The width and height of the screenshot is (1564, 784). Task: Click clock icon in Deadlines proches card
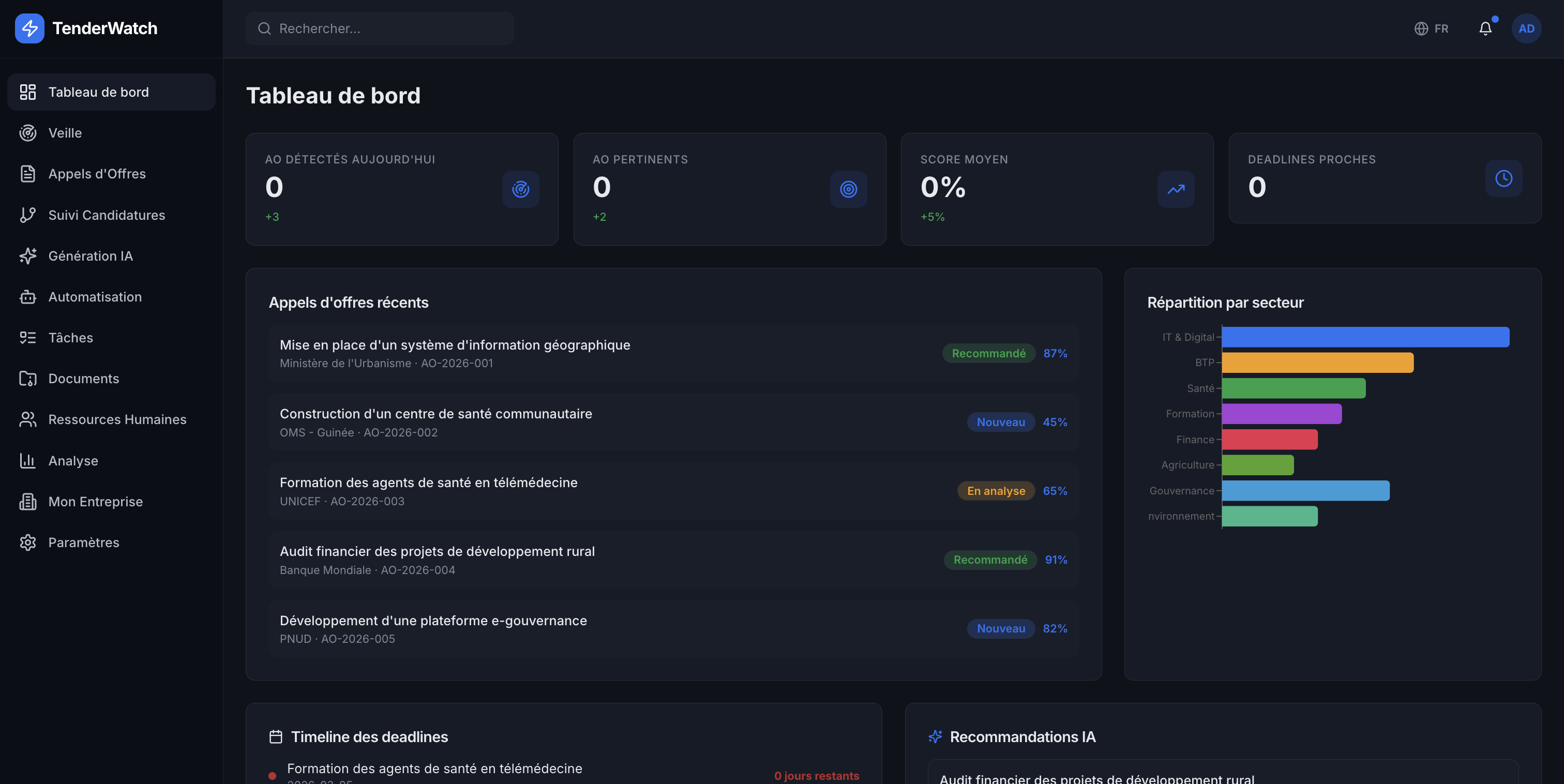pyautogui.click(x=1504, y=178)
